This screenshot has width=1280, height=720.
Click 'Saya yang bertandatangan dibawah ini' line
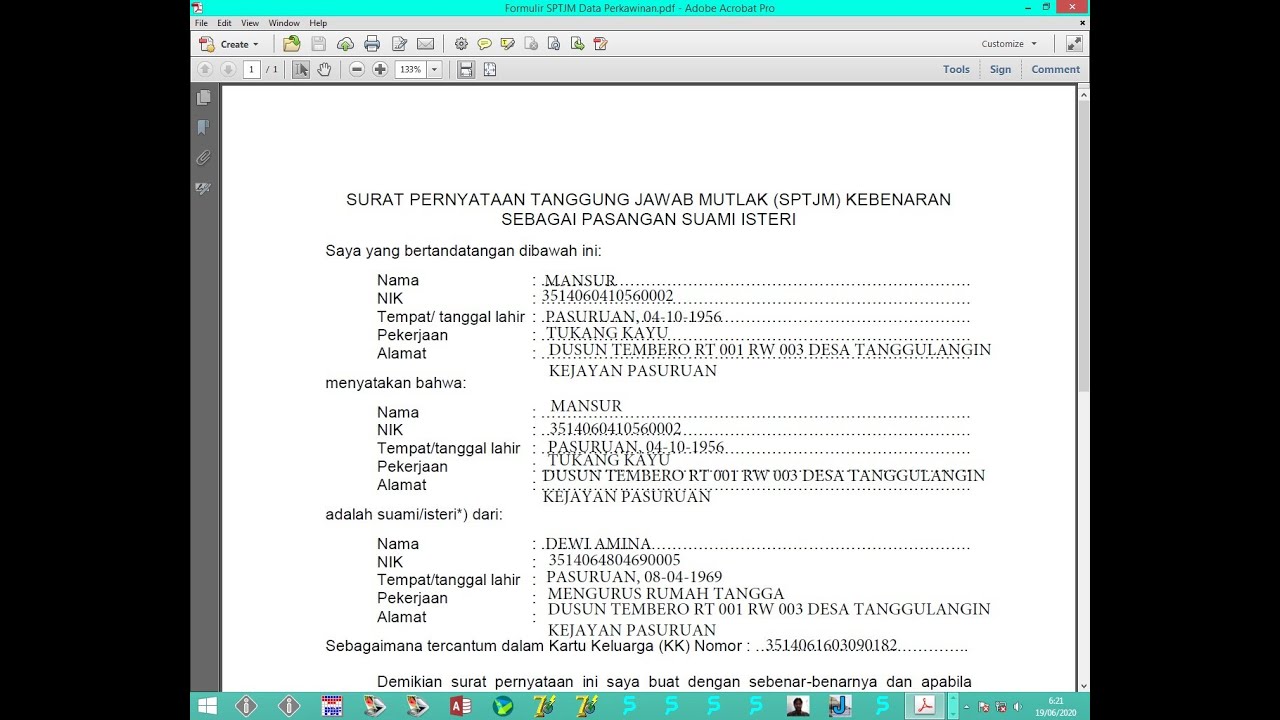[463, 251]
